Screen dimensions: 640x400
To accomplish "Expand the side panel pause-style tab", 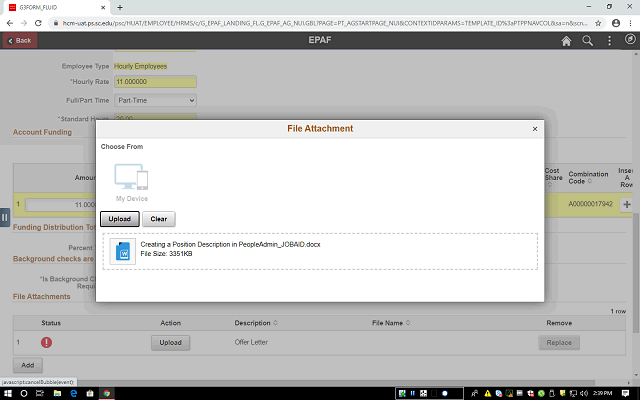I will (x=4, y=217).
